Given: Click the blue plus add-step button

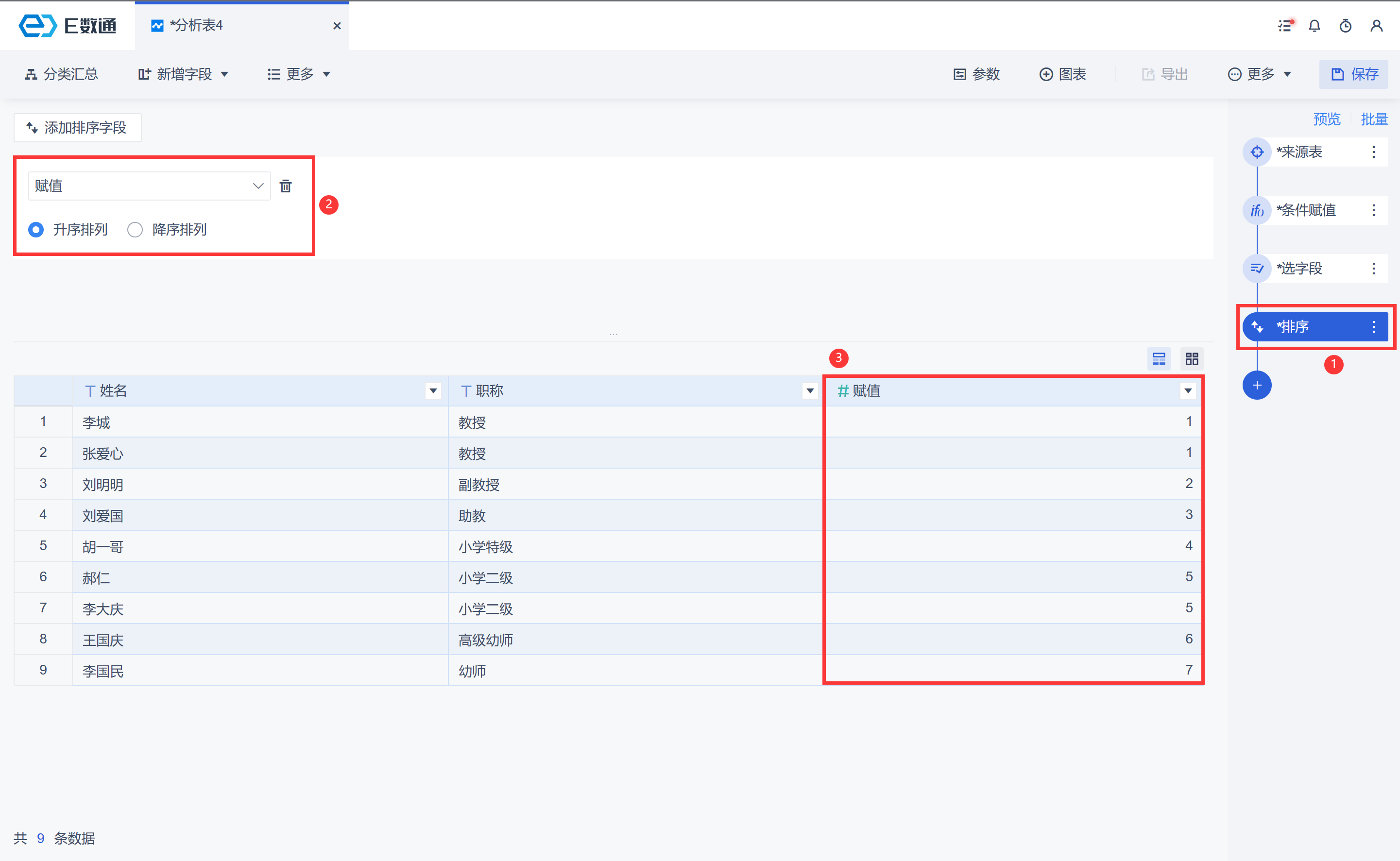Looking at the screenshot, I should [1257, 386].
